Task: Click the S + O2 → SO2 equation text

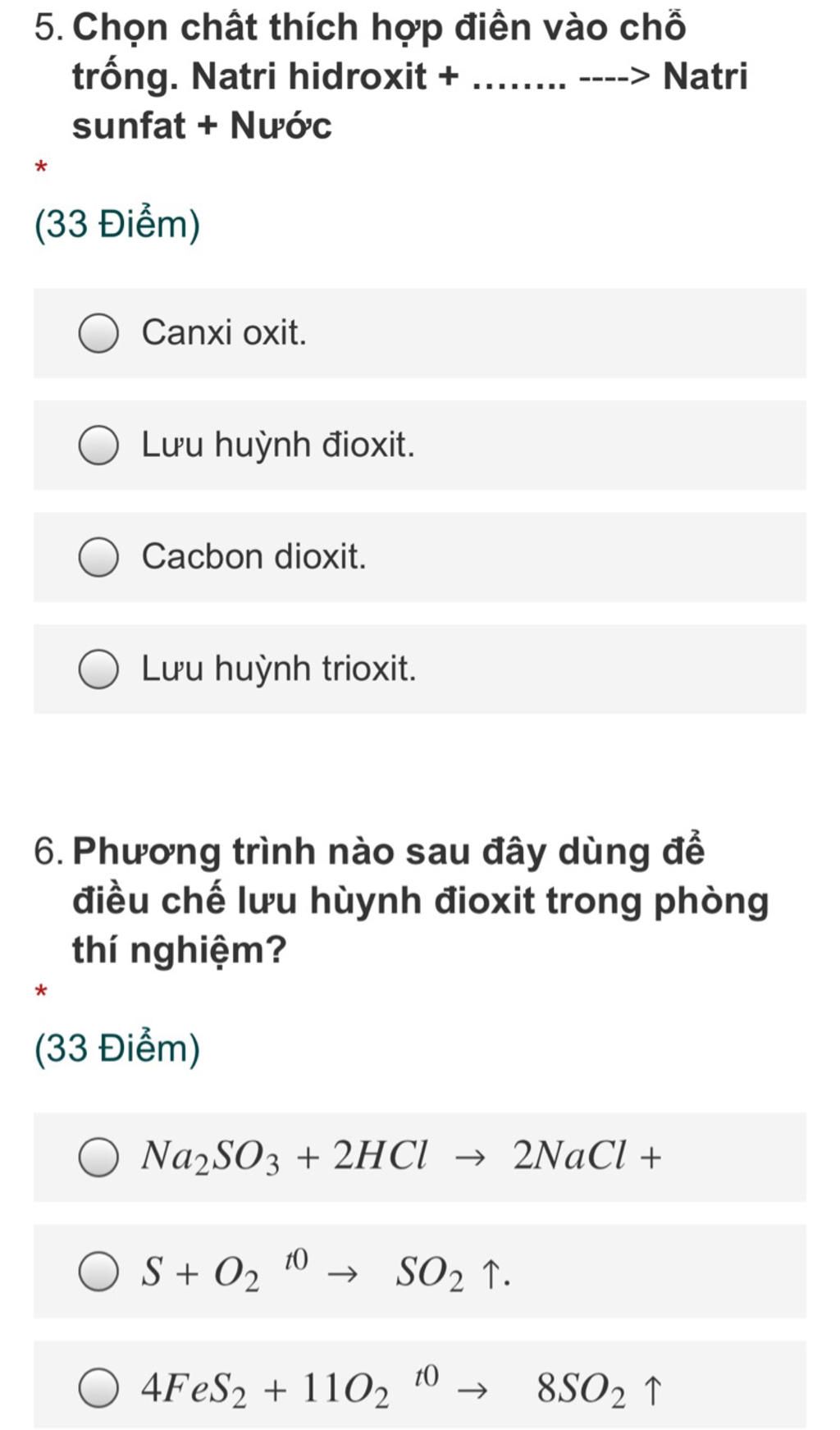Action: [326, 1271]
